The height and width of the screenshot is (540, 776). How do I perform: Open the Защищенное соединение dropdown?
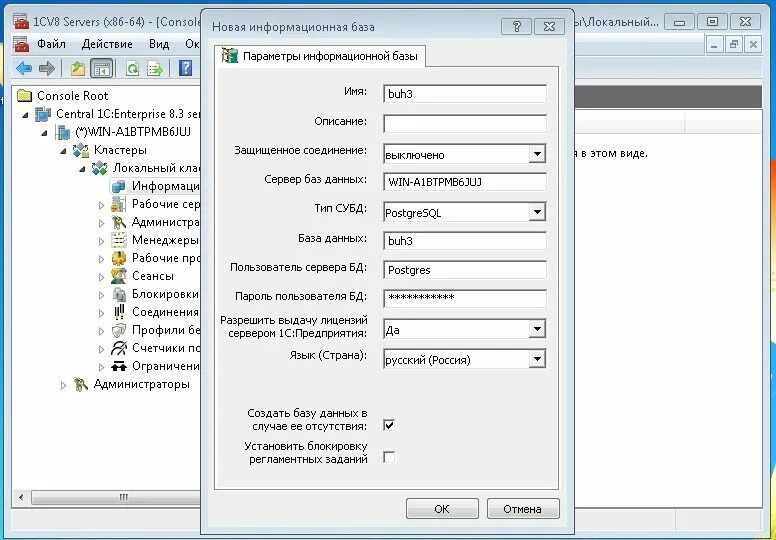pyautogui.click(x=536, y=154)
